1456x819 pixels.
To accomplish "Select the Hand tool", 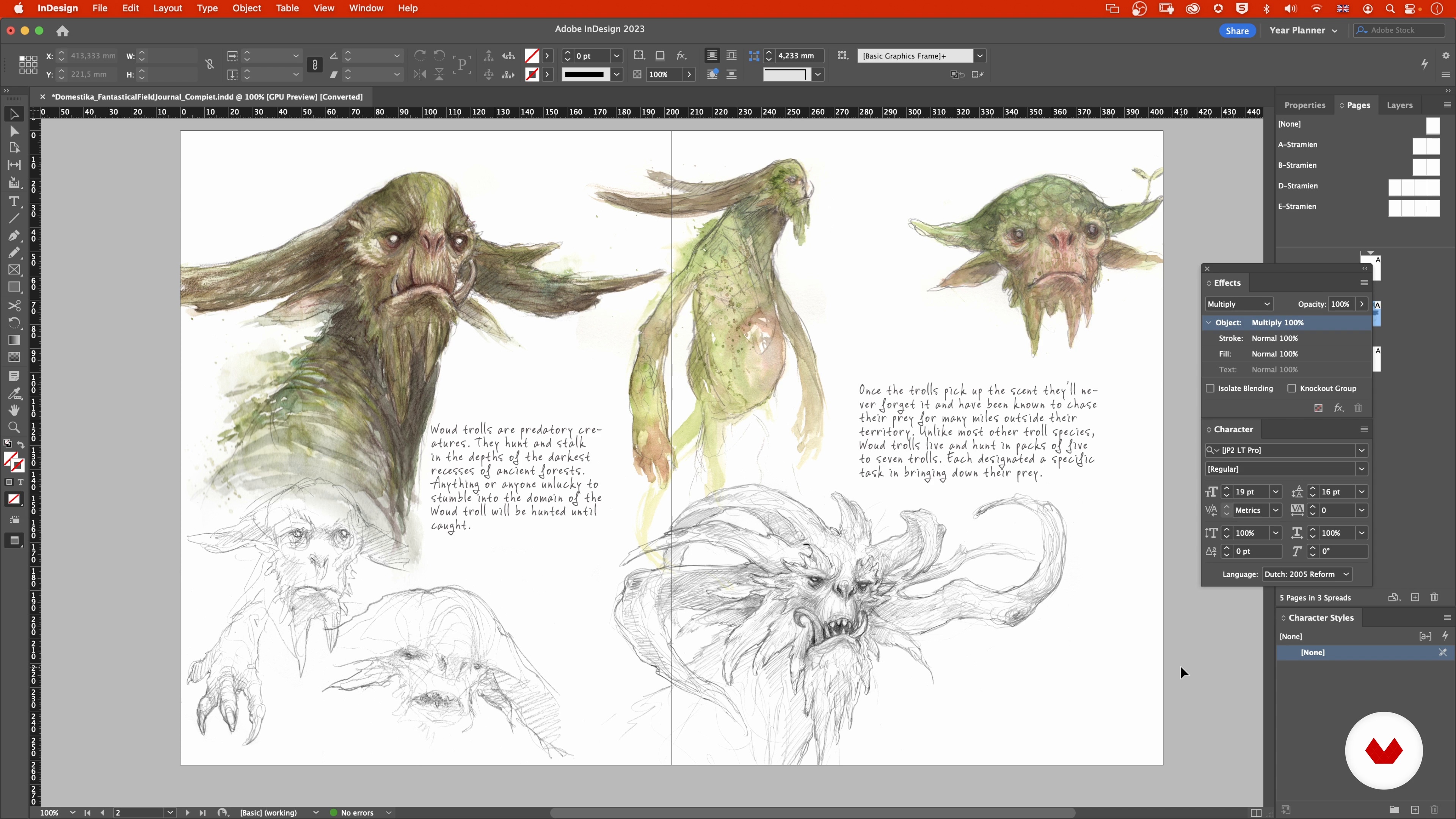I will [x=14, y=410].
